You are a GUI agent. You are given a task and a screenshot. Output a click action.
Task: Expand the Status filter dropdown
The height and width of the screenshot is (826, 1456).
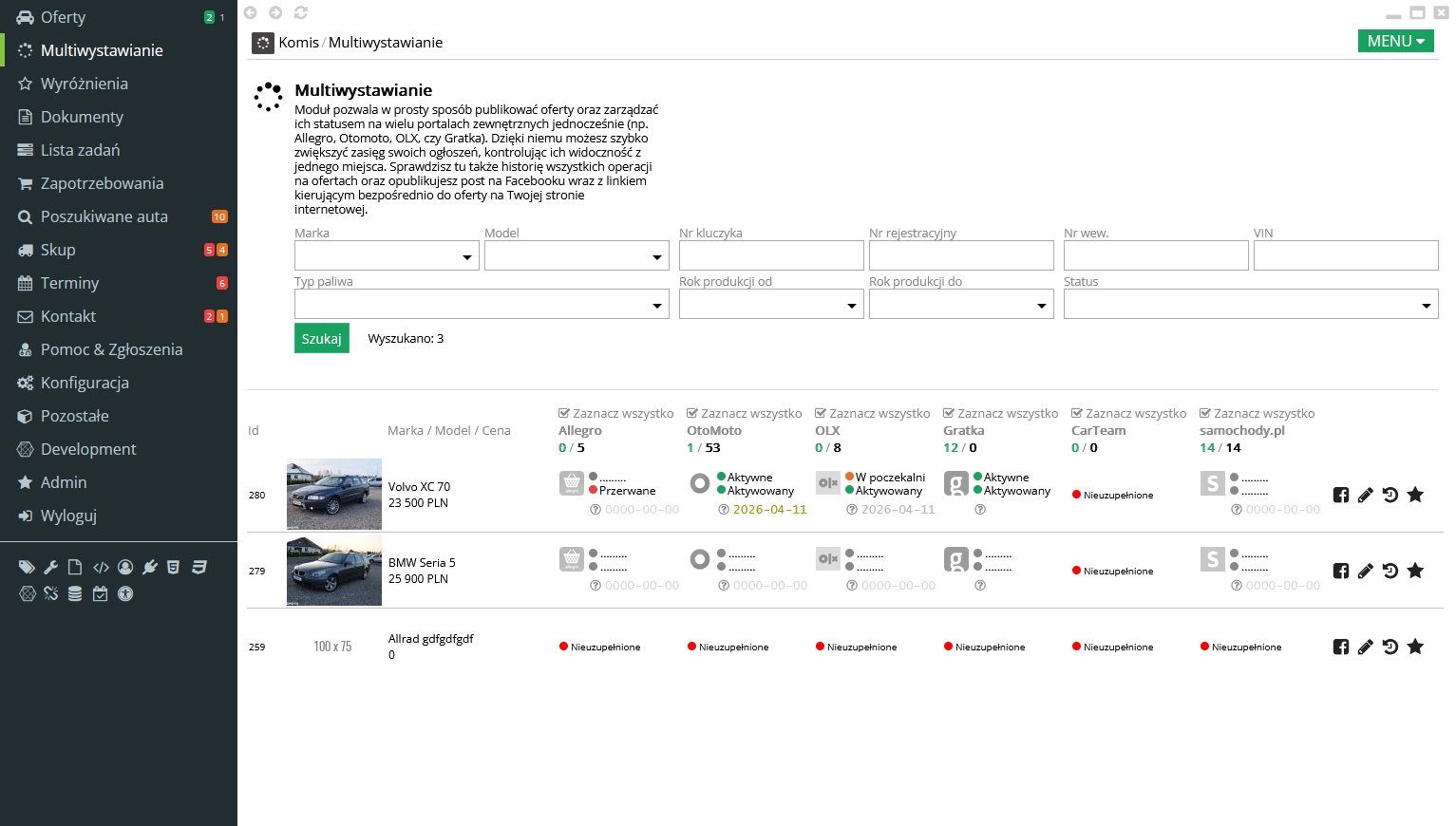[x=1250, y=305]
